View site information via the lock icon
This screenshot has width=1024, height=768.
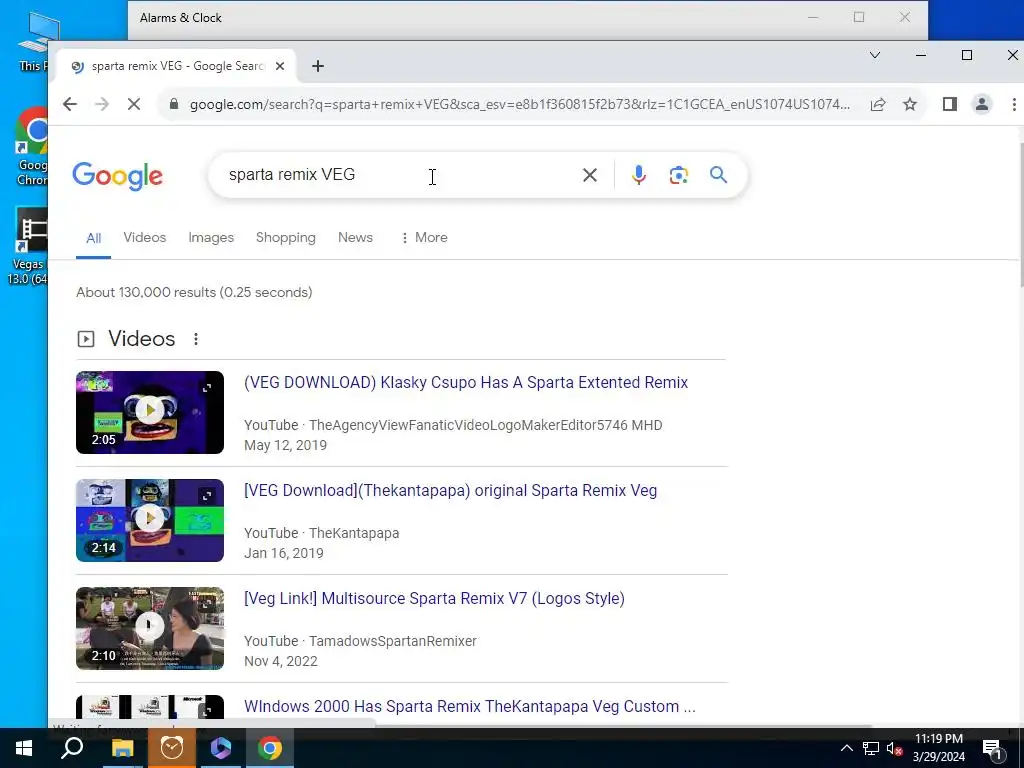(x=174, y=104)
